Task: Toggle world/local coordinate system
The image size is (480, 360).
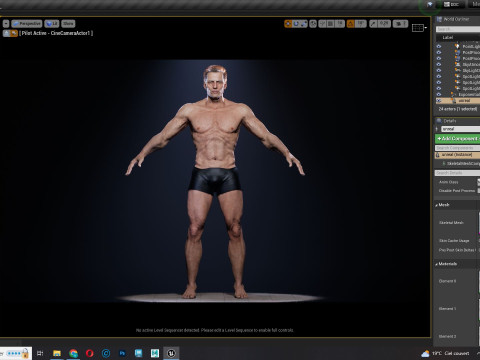Action: (x=313, y=24)
